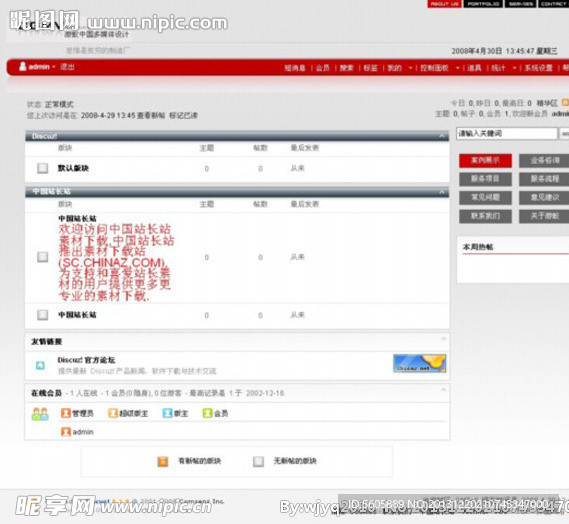Click the 本周热帖 heading text
Viewport: 569px width, 524px height.
(478, 247)
